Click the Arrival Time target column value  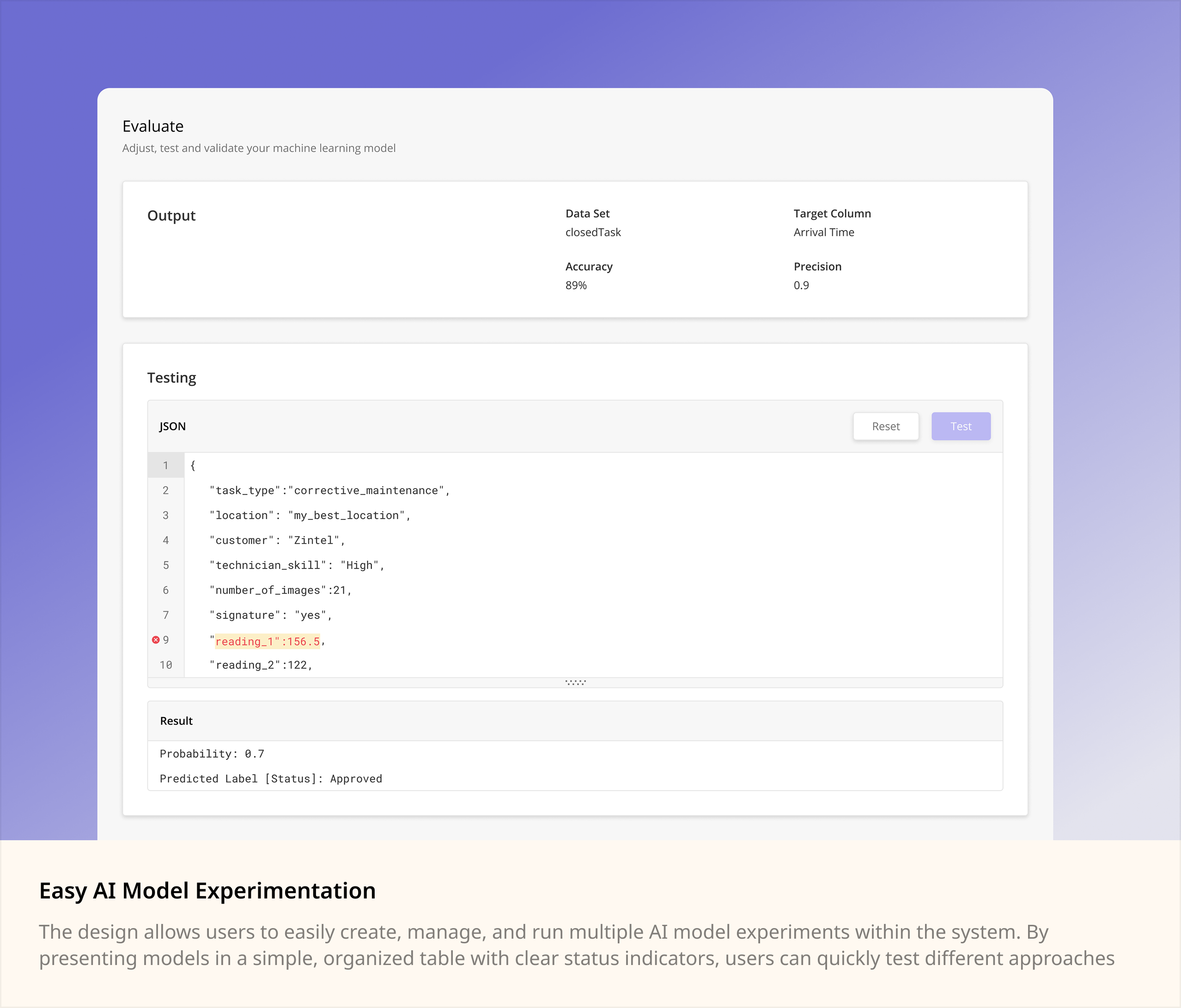pyautogui.click(x=824, y=232)
